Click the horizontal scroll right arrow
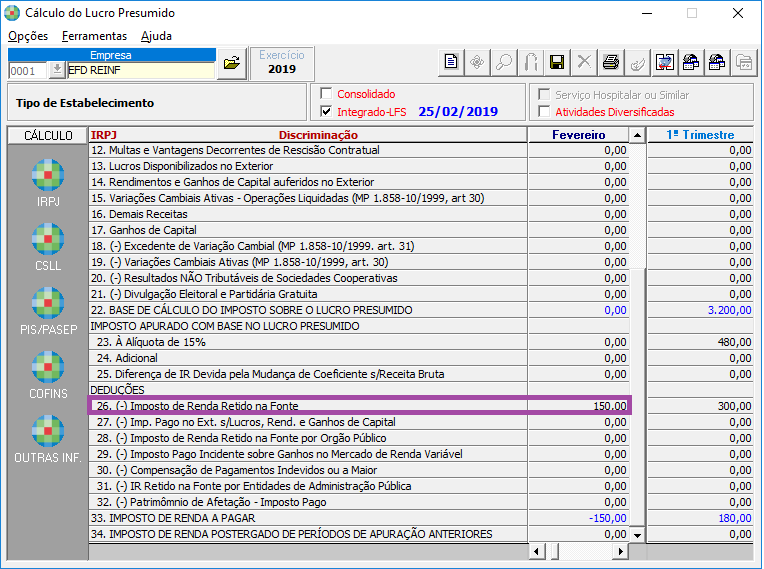The height and width of the screenshot is (569, 764). [620, 551]
